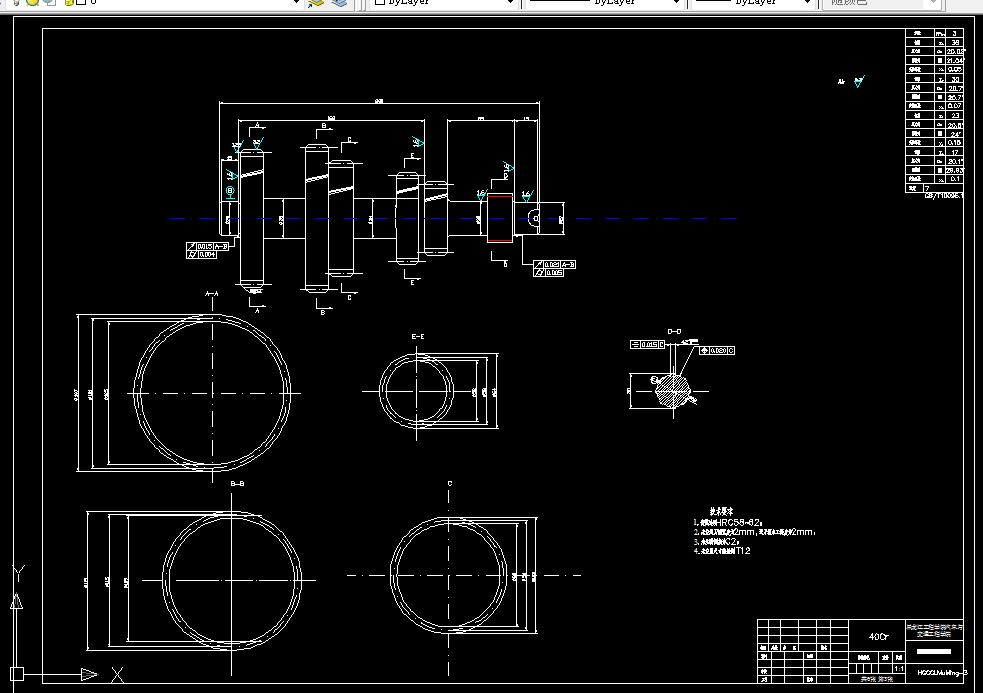
Task: Select the requirement line containing 2mm
Action: tap(754, 532)
